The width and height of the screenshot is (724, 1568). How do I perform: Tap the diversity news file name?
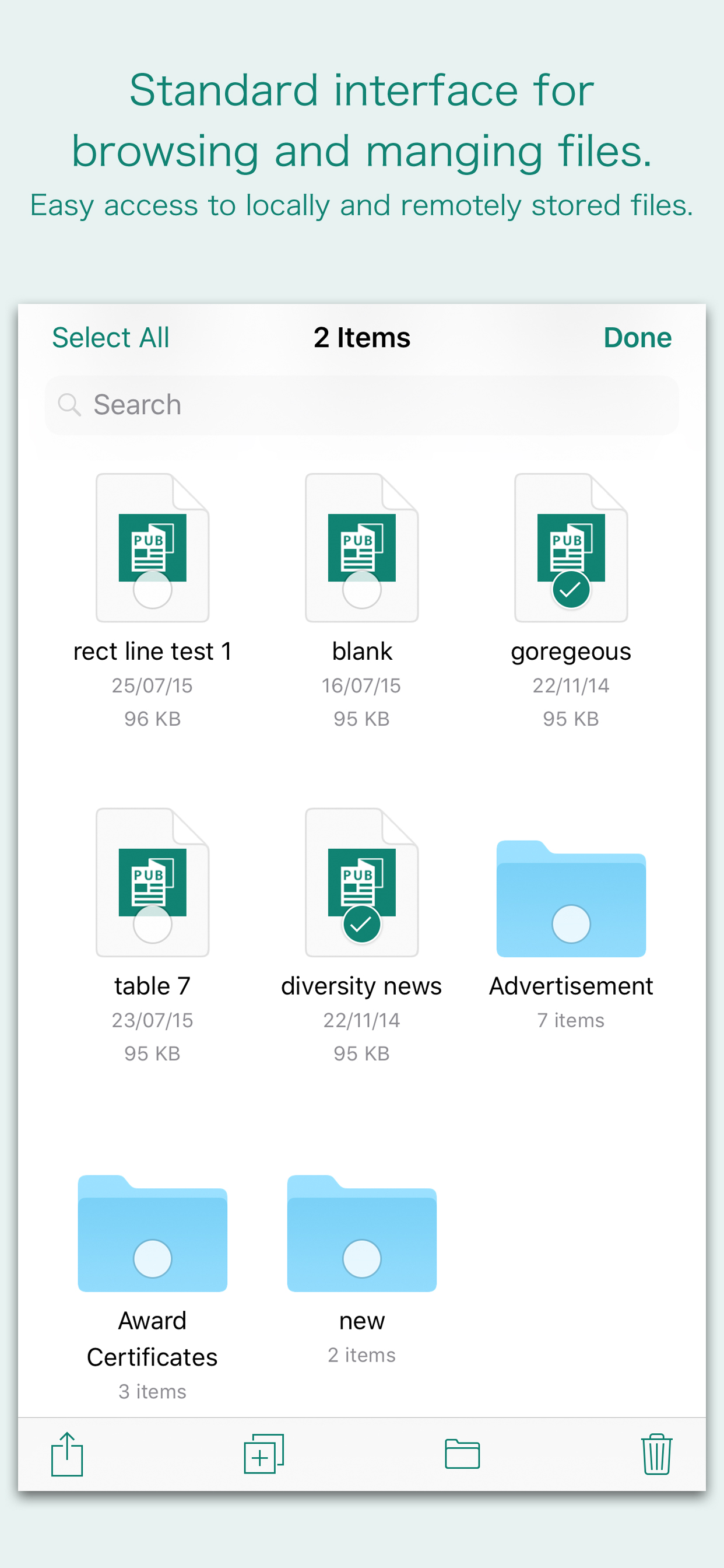361,986
